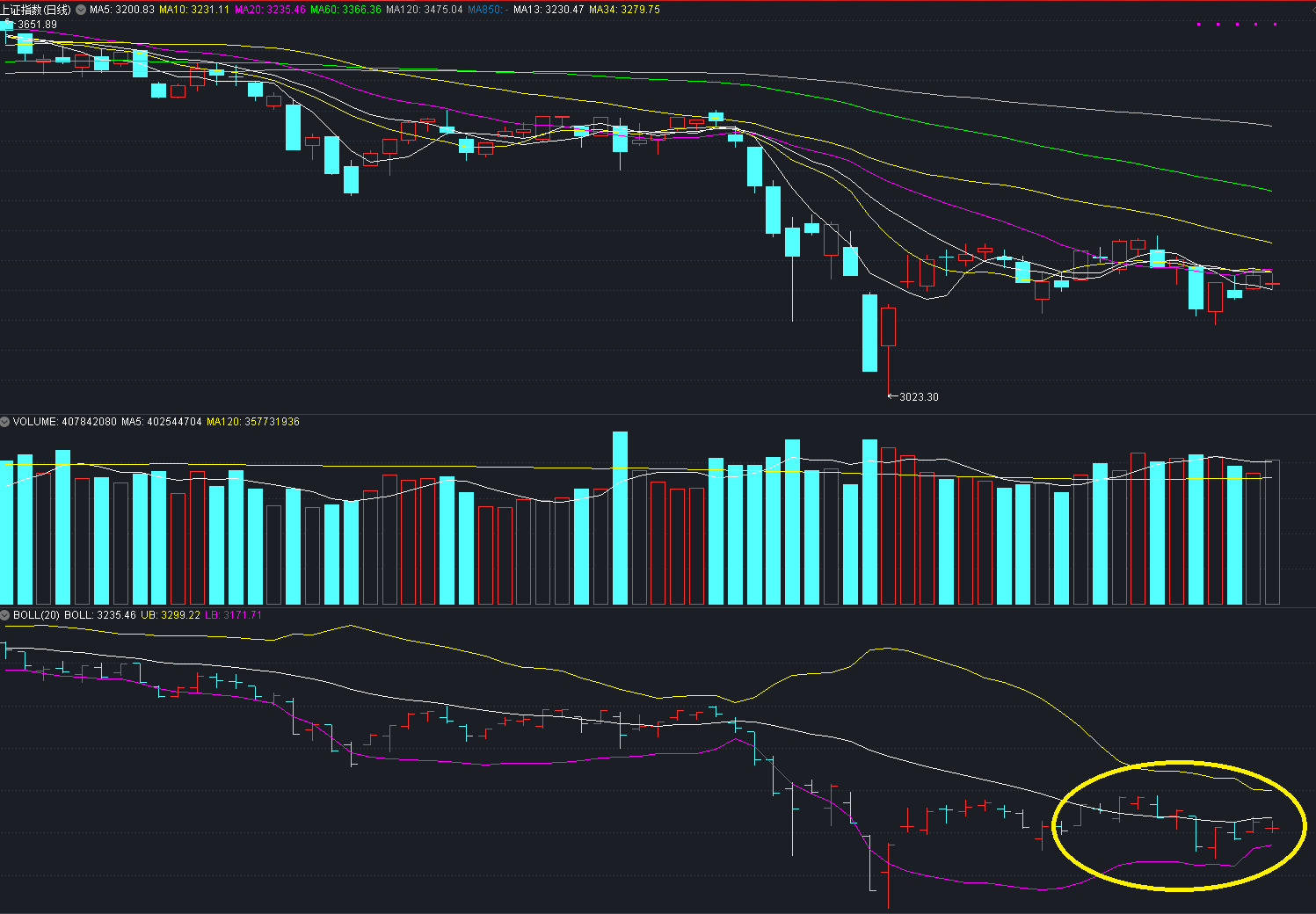Select the MA120: 3475.04 label in price chart
This screenshot has height=914, width=1316.
(425, 10)
